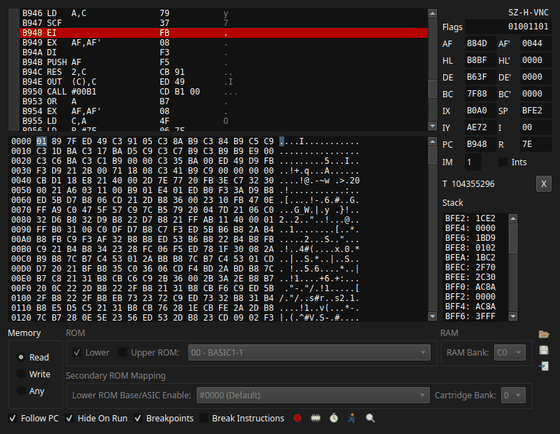Image resolution: width=560 pixels, height=434 pixels.
Task: Click the DE register field B63F
Action: [480, 77]
